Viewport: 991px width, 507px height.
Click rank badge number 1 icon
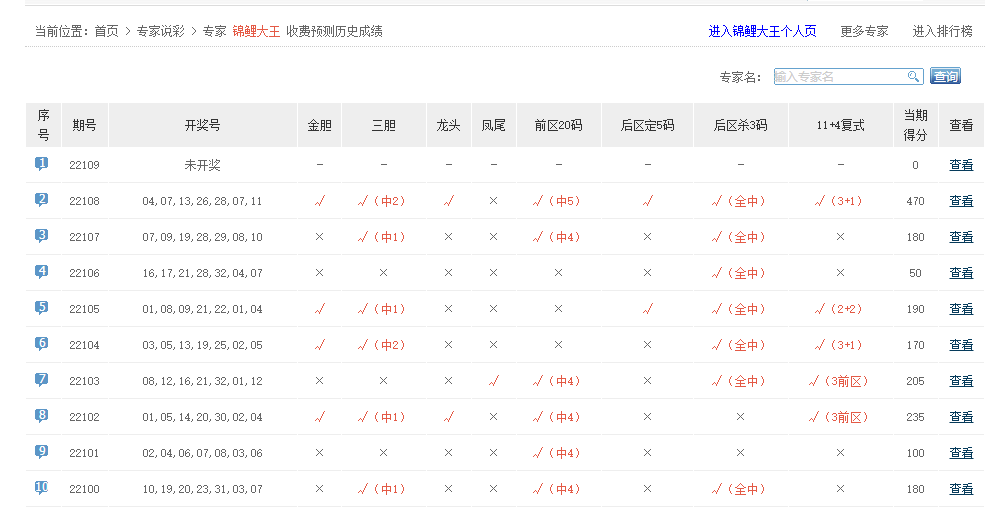coord(42,164)
